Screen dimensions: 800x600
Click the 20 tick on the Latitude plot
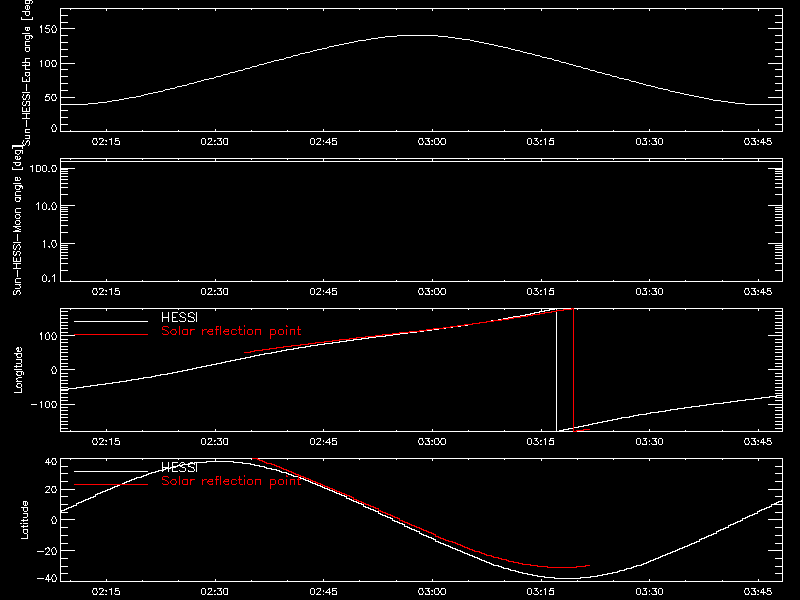click(x=51, y=490)
